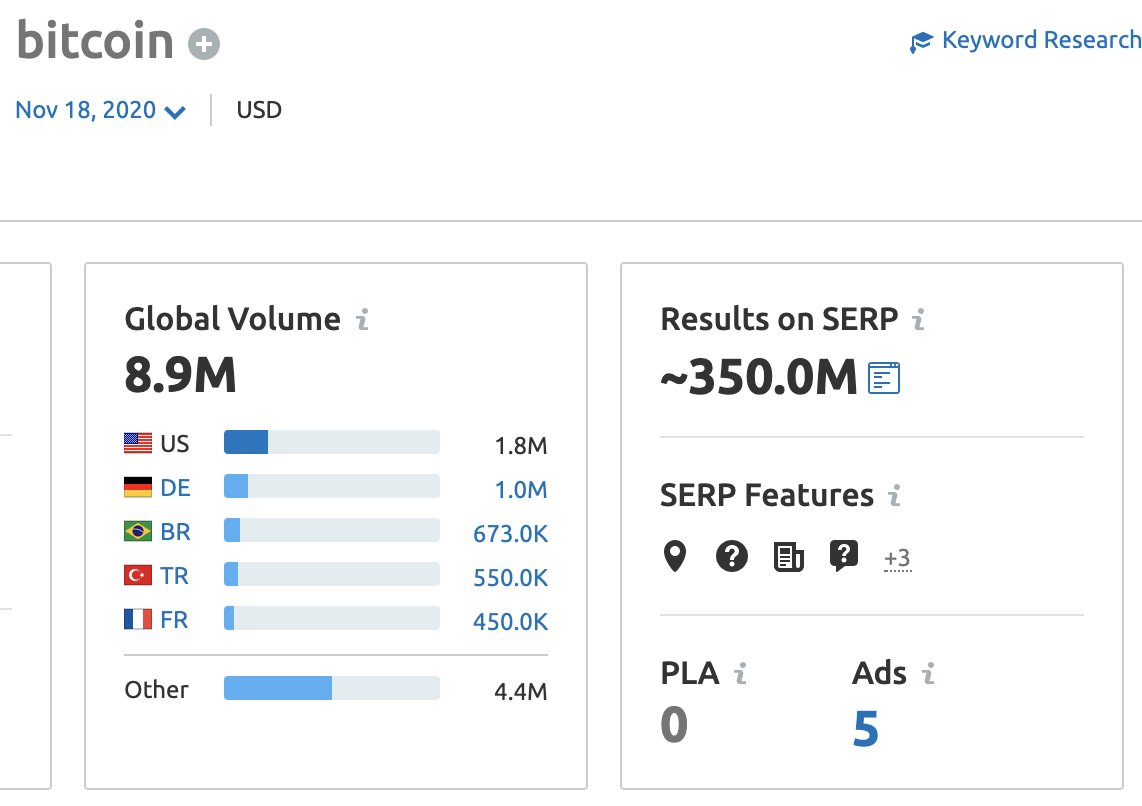Click the info icon next to Ads
The width and height of the screenshot is (1142, 806).
click(x=929, y=675)
